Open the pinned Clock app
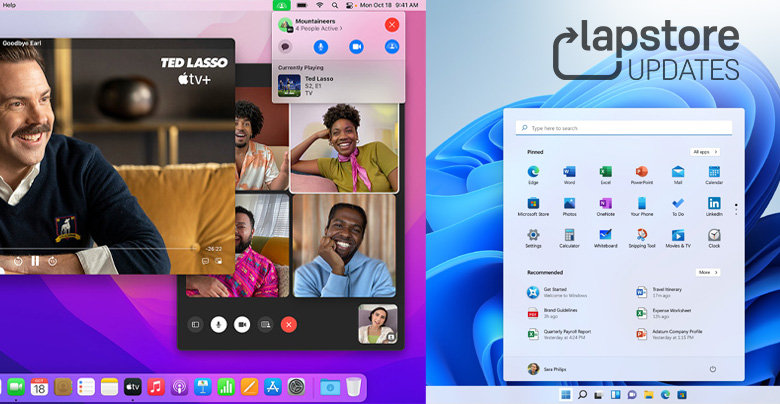 714,238
